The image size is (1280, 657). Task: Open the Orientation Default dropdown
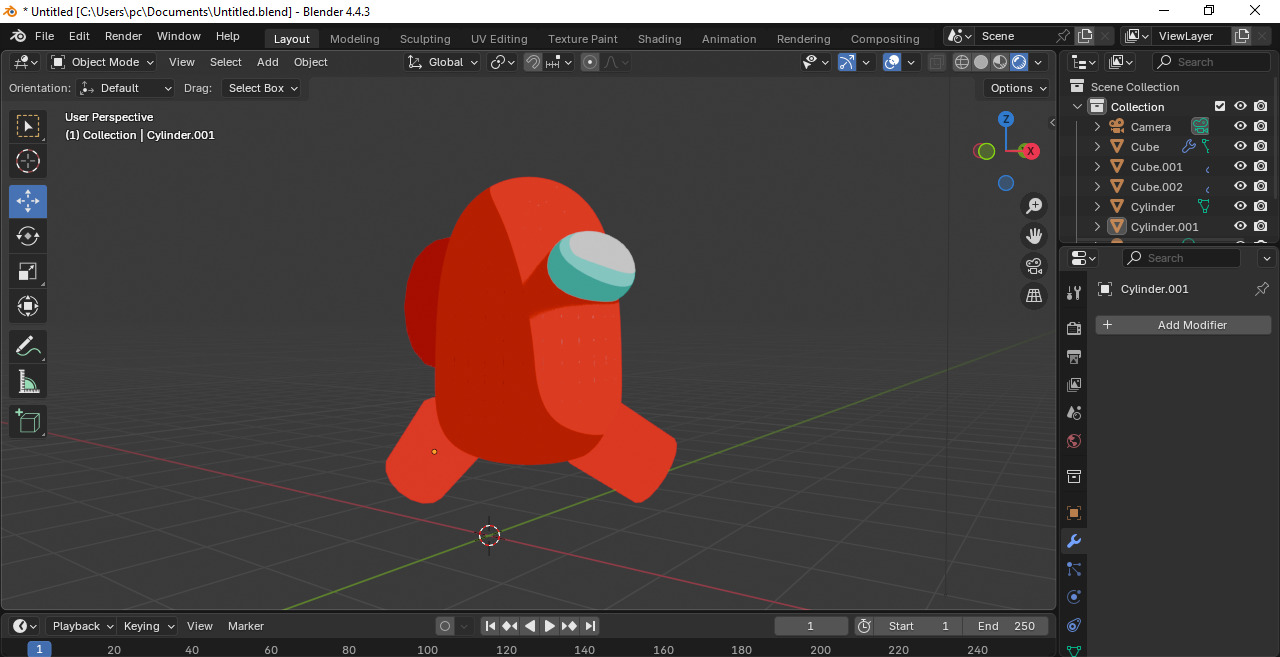click(x=126, y=88)
